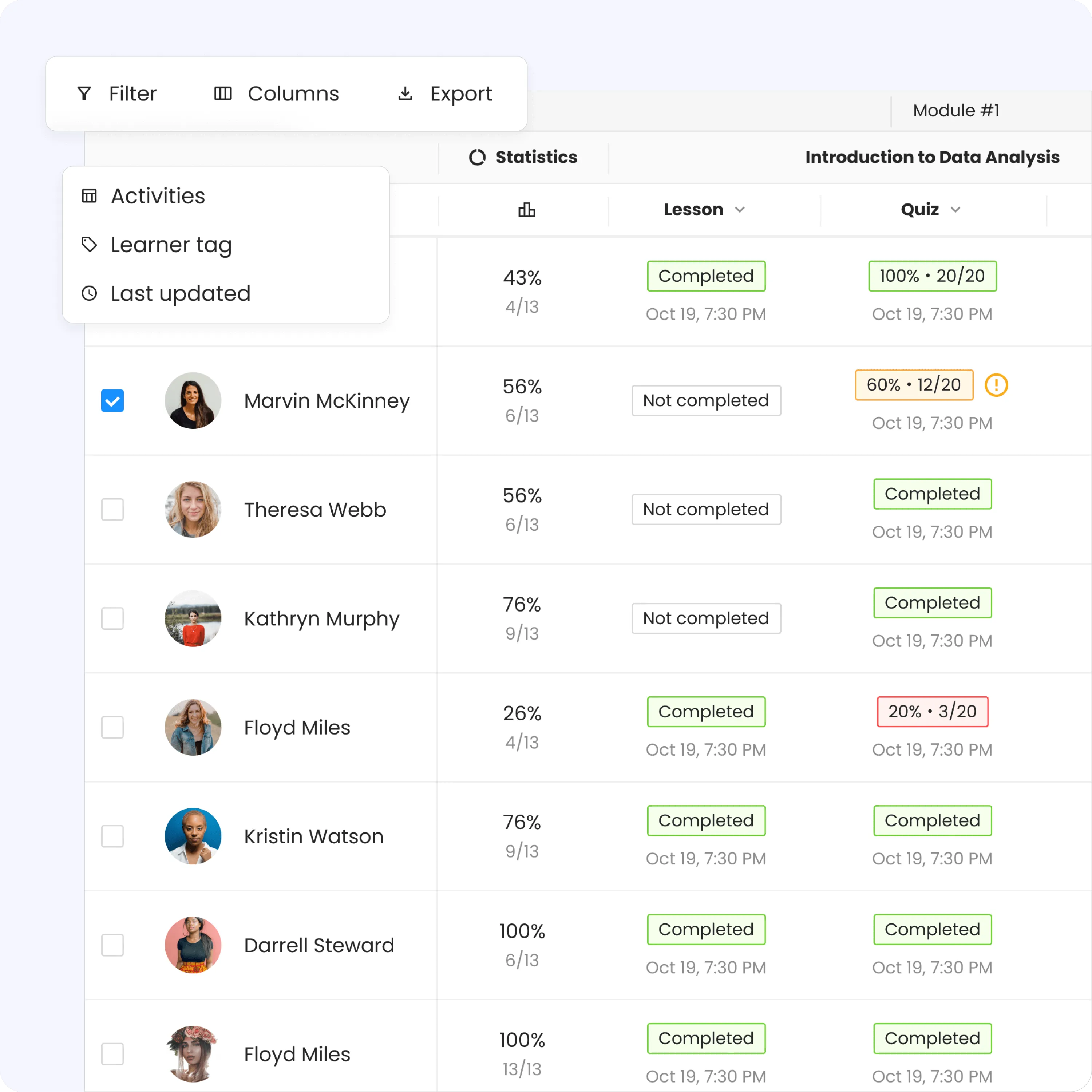Click the 26% statistics value

(522, 714)
